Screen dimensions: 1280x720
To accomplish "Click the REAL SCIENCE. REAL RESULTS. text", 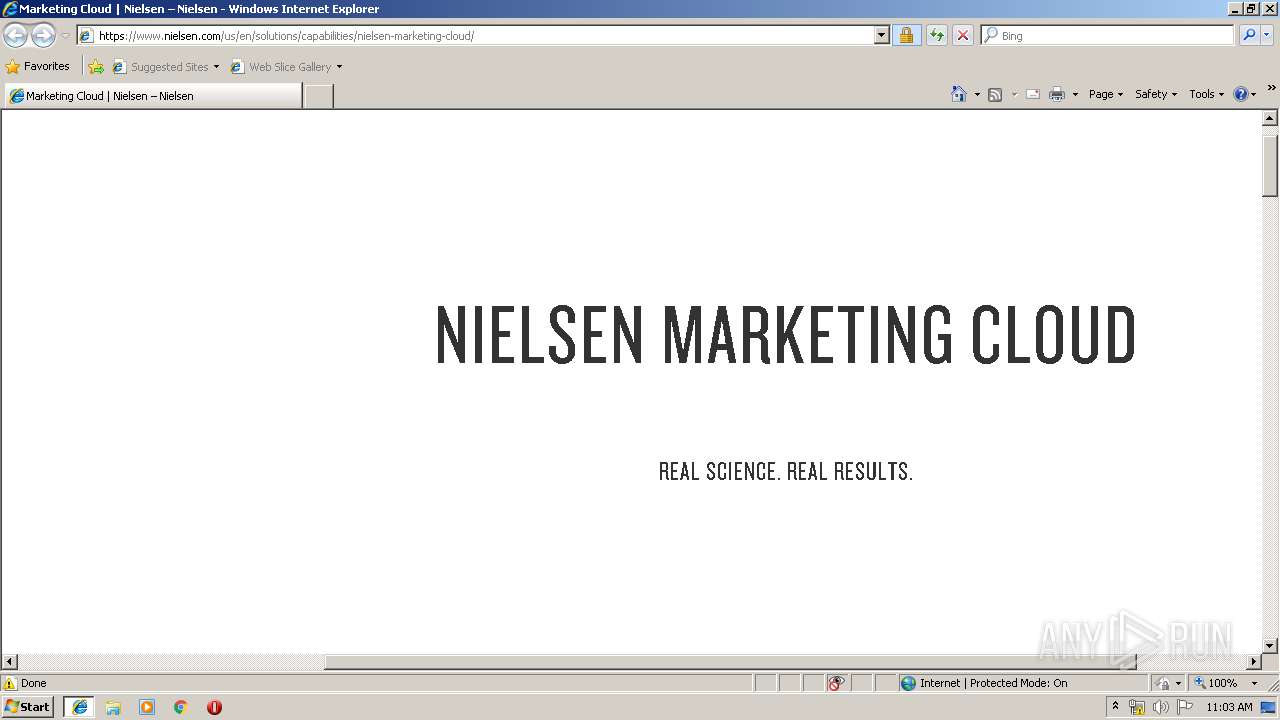I will 786,471.
